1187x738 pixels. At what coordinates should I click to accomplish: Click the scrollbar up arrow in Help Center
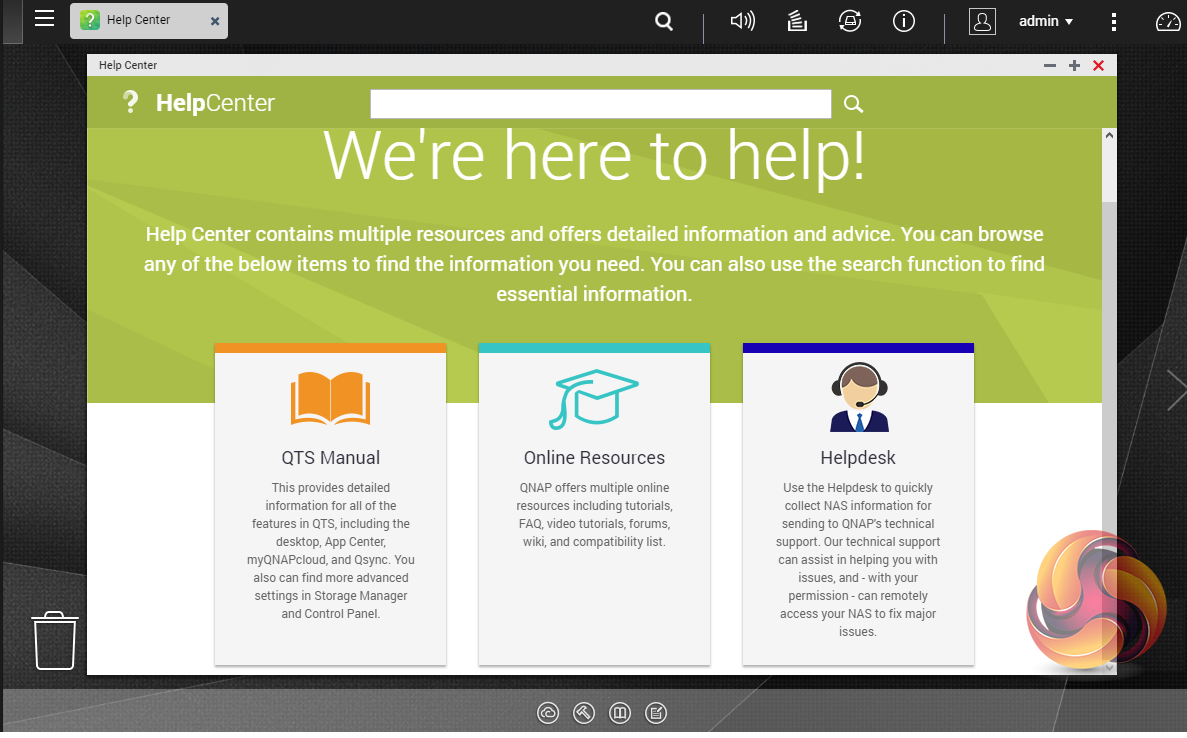(1109, 135)
